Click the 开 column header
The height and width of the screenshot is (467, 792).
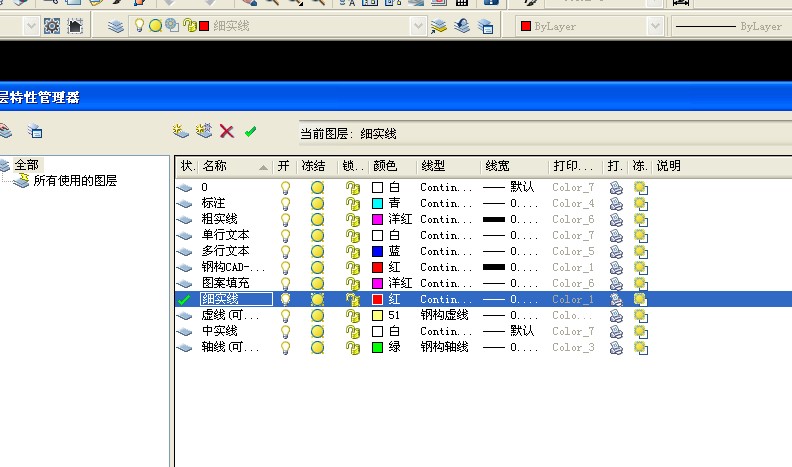click(284, 166)
